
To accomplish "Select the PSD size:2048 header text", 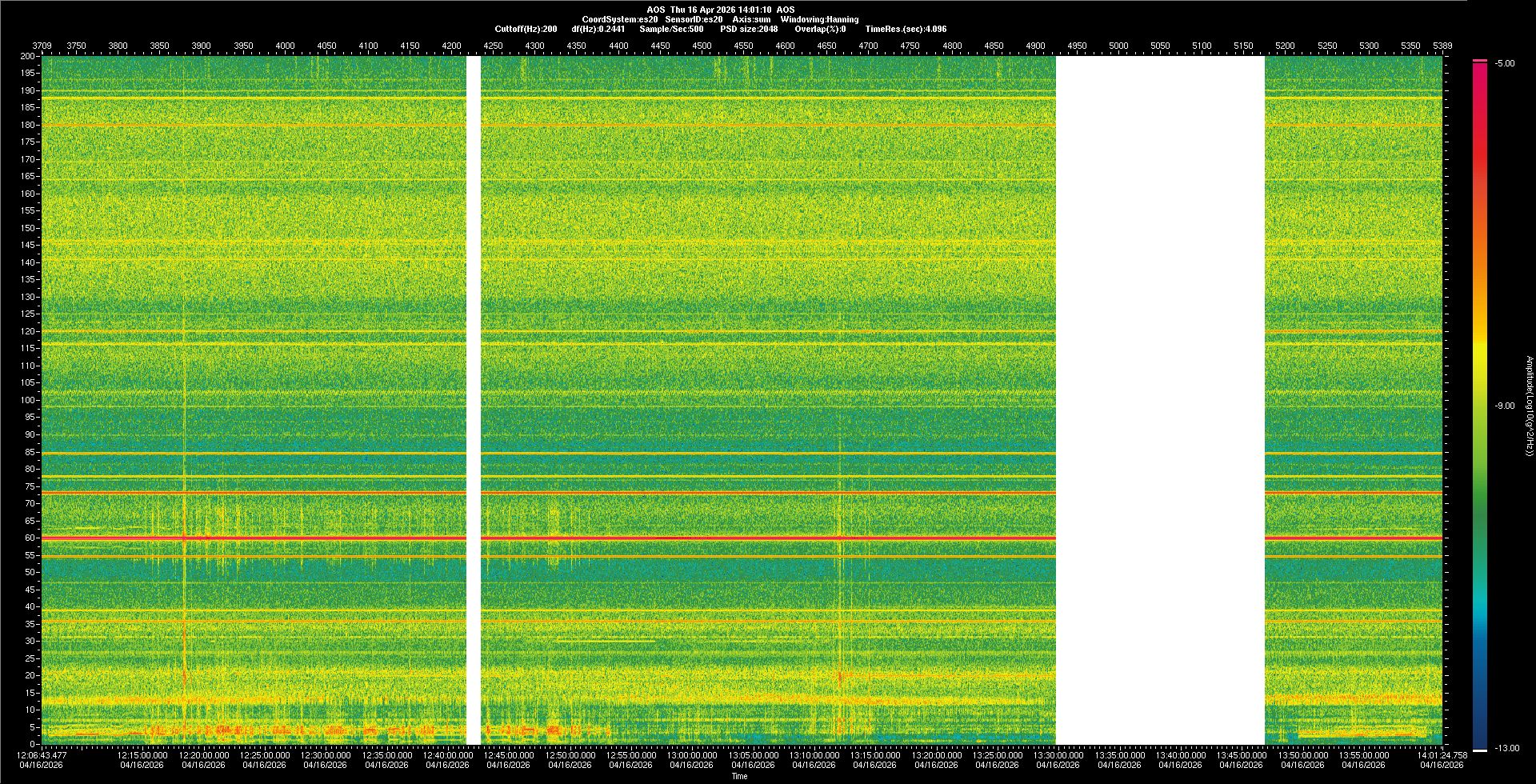I will click(x=748, y=29).
